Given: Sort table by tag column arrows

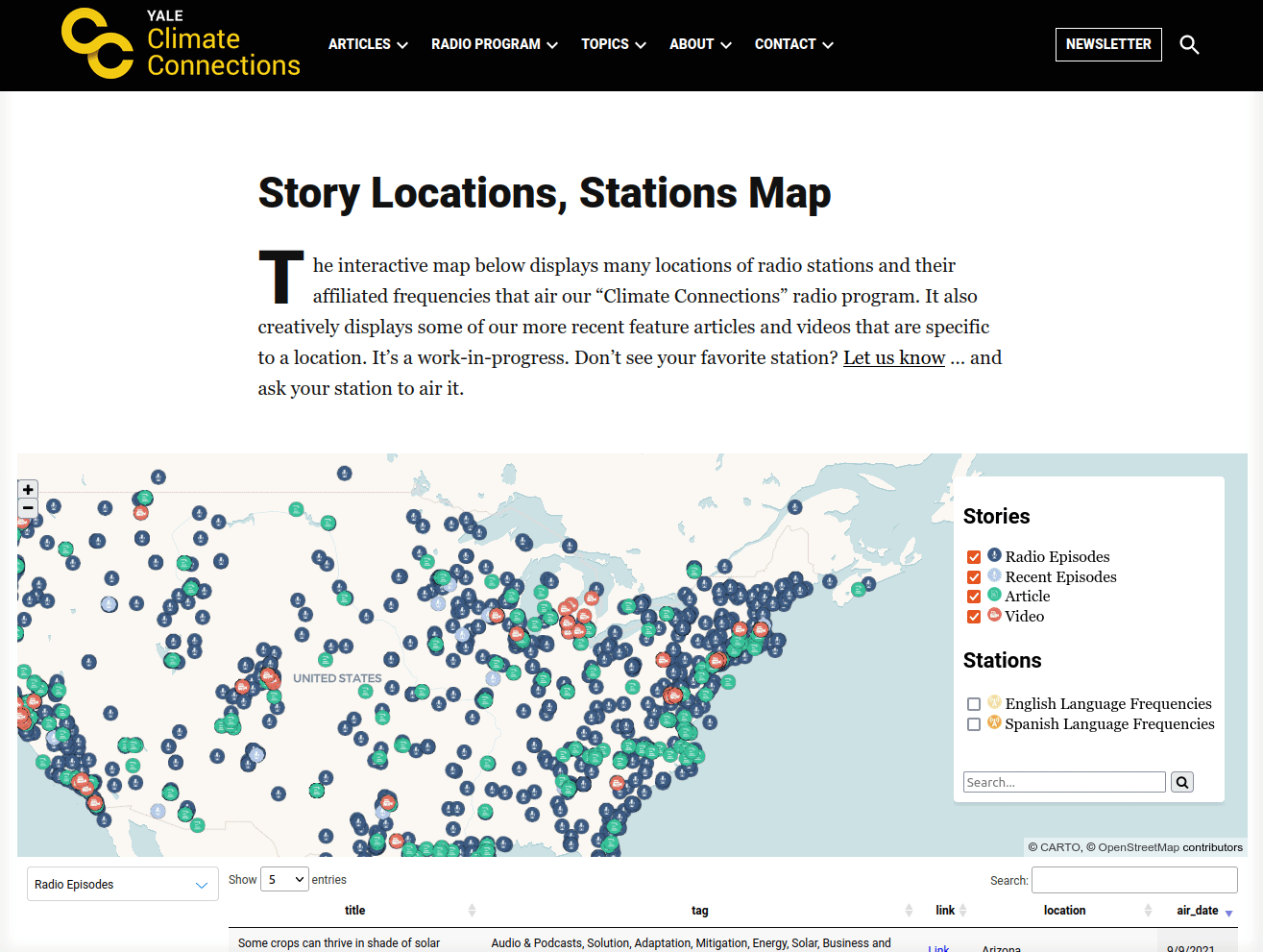Looking at the screenshot, I should (x=909, y=911).
